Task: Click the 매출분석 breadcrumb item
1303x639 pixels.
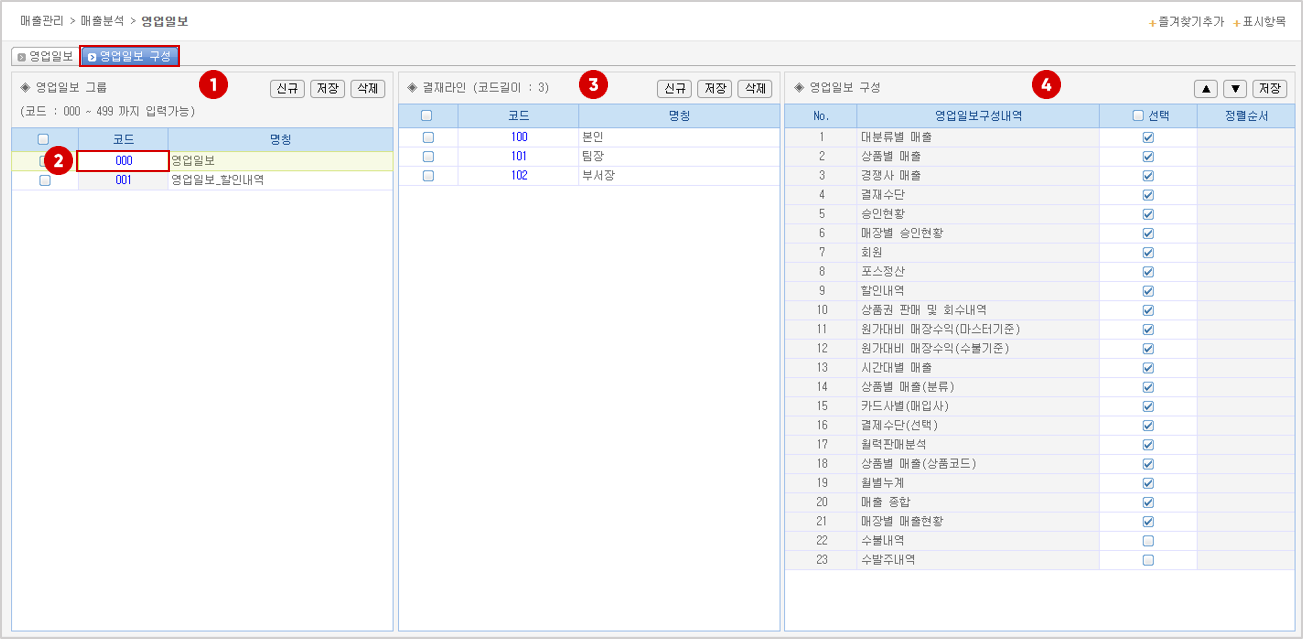Action: click(102, 20)
